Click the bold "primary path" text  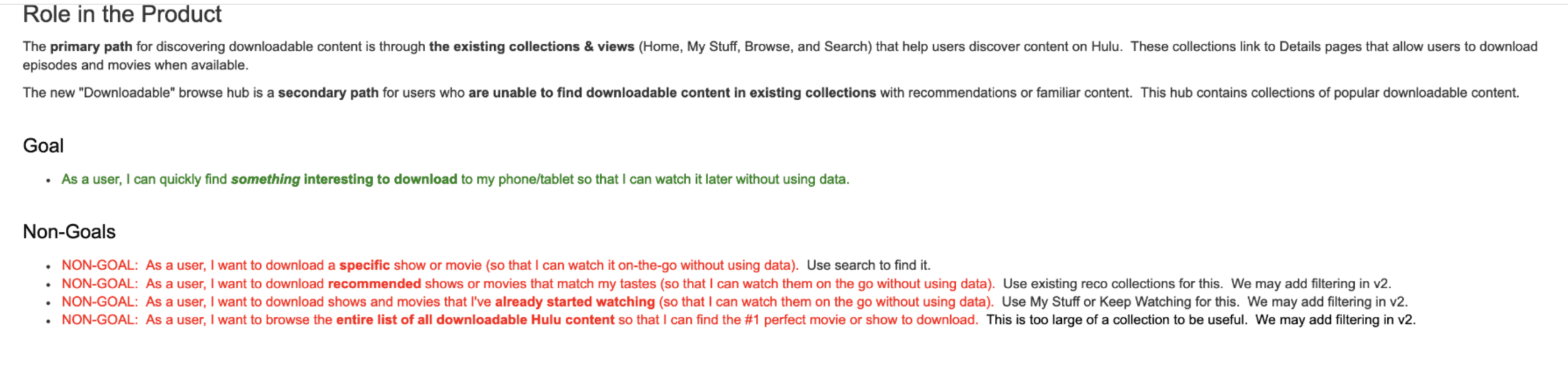click(x=91, y=46)
